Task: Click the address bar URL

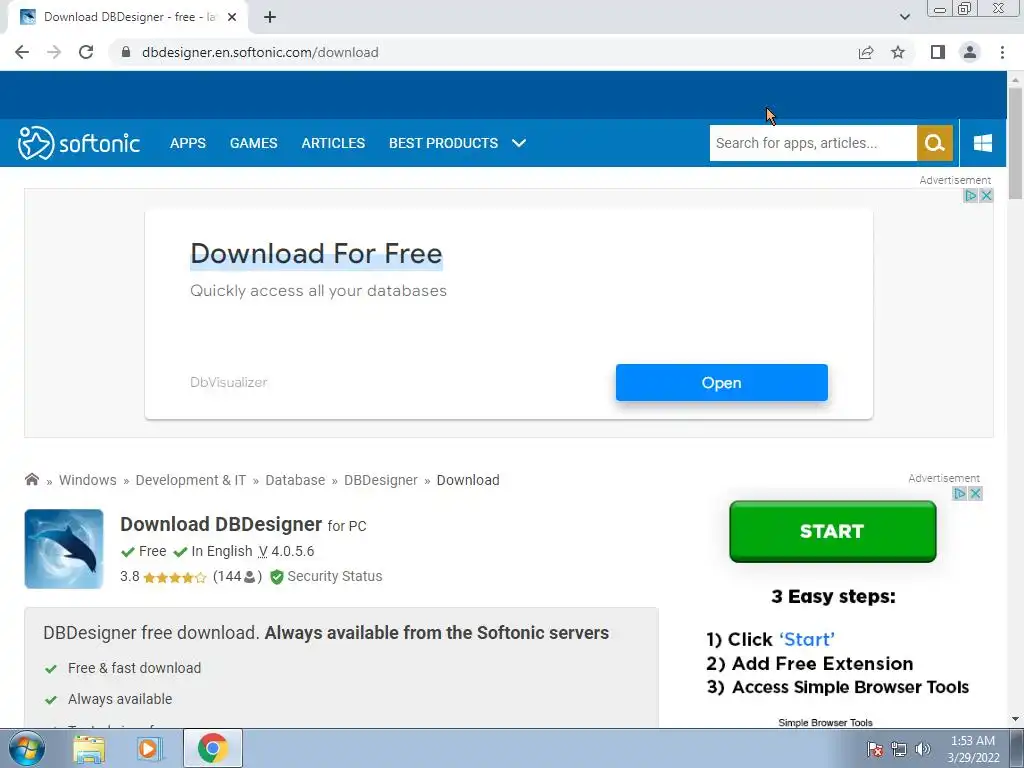Action: tap(260, 52)
